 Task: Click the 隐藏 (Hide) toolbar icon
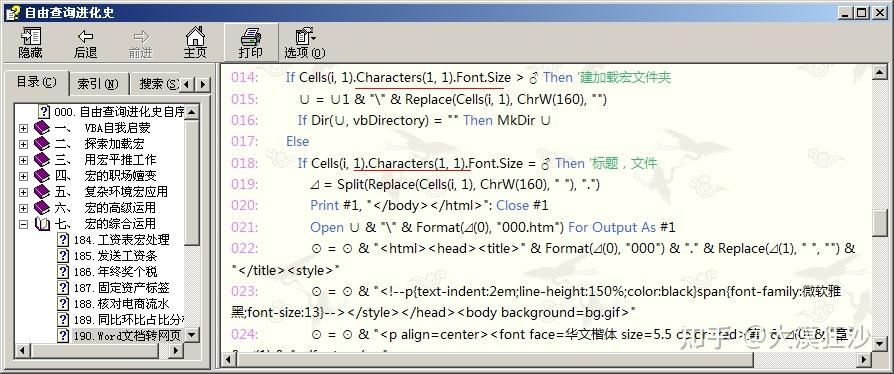pyautogui.click(x=30, y=43)
